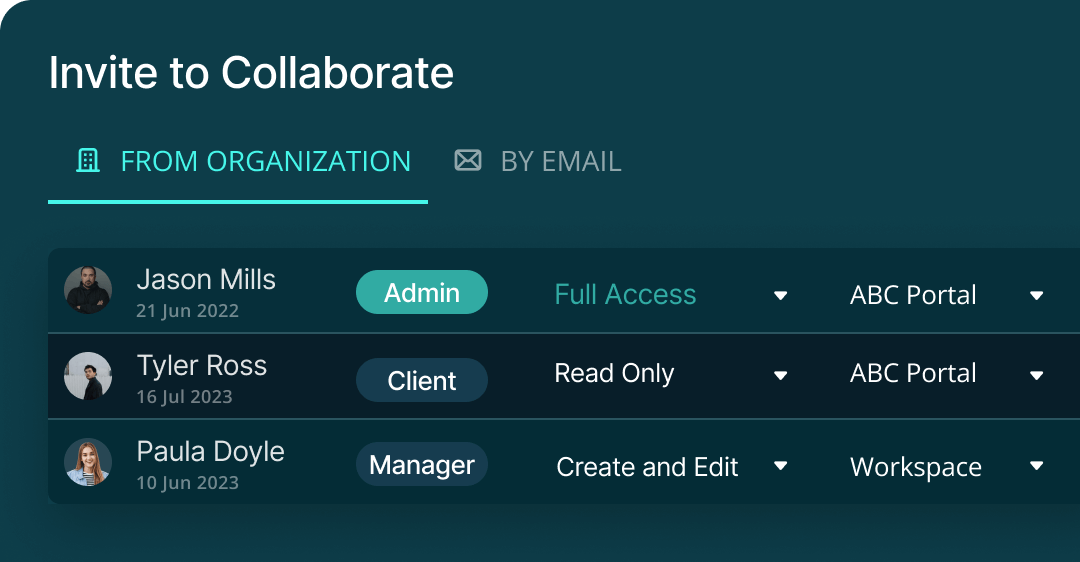Select the Paula Doyle name
This screenshot has width=1080, height=562.
coord(210,452)
